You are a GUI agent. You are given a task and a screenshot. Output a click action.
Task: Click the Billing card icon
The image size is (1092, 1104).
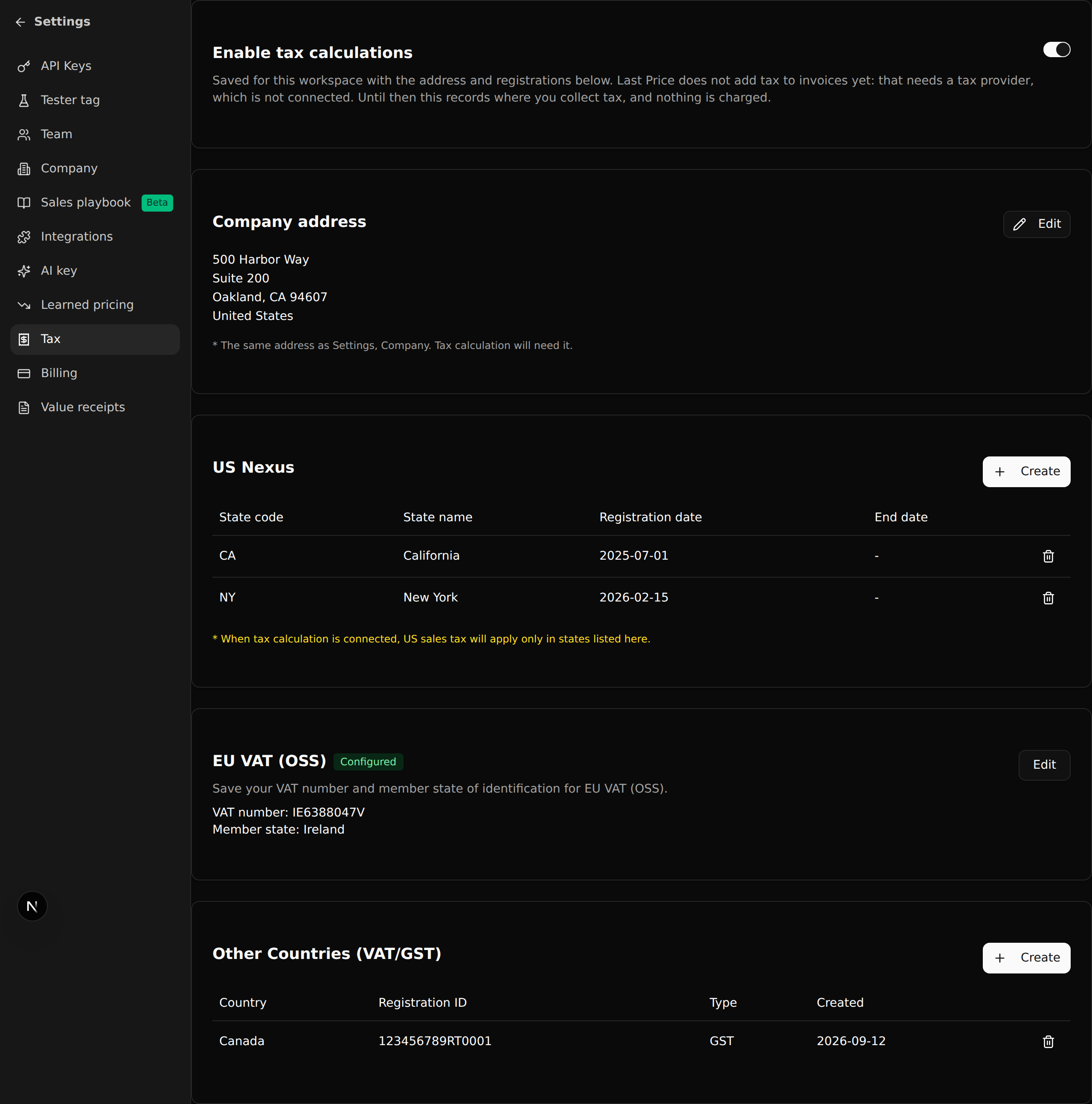coord(23,373)
